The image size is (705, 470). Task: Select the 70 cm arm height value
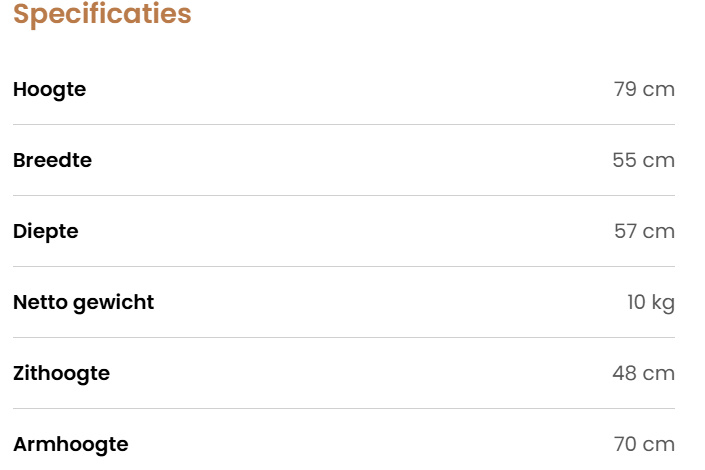[x=644, y=444]
